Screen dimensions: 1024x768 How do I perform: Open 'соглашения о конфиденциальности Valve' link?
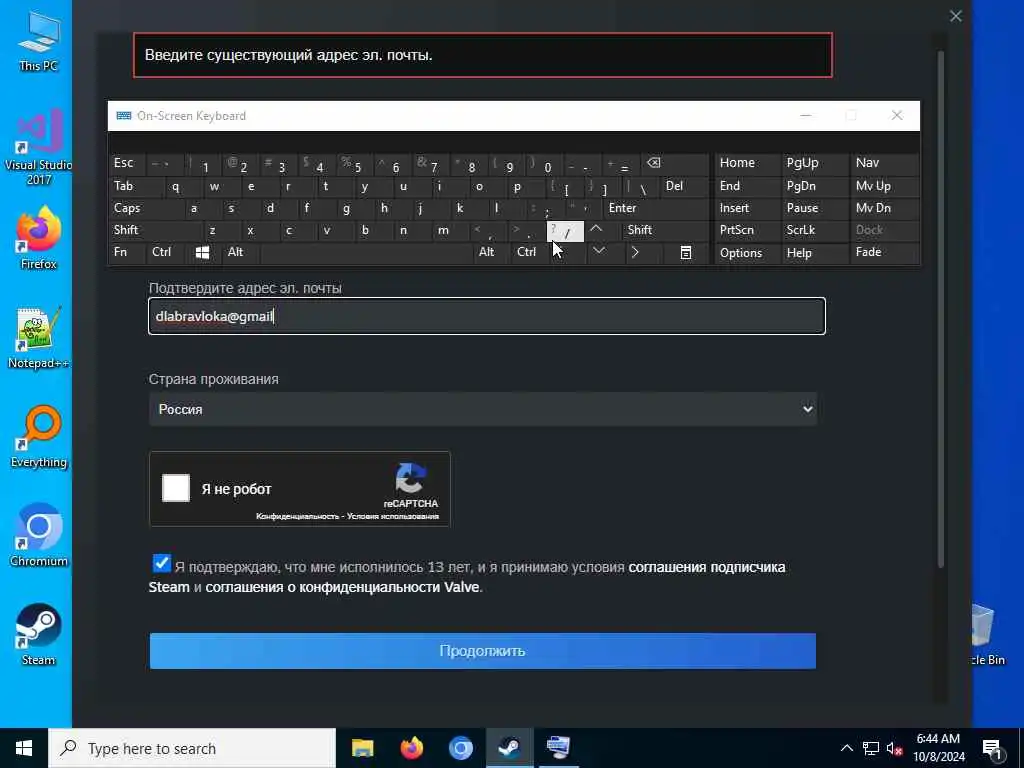point(342,587)
